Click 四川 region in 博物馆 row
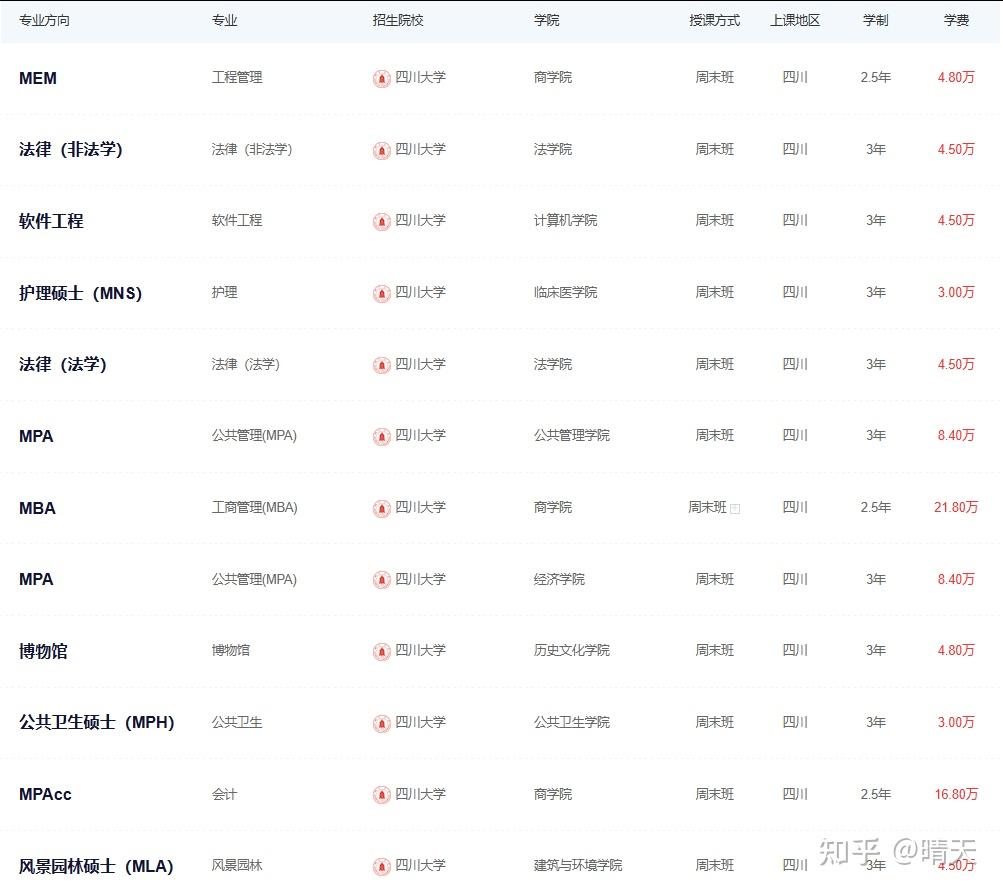The height and width of the screenshot is (892, 1003). (x=795, y=651)
